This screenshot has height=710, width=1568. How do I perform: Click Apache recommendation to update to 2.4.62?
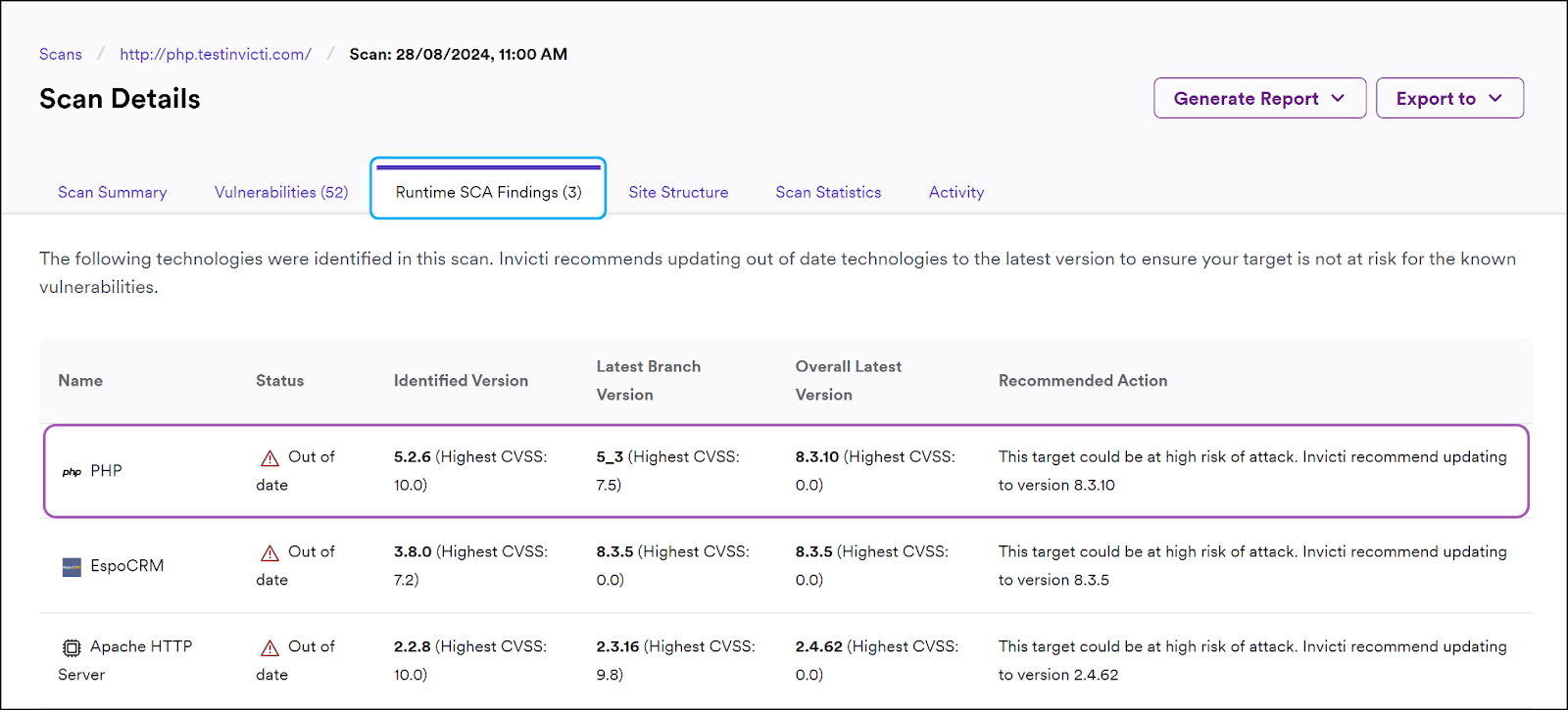click(x=1252, y=660)
